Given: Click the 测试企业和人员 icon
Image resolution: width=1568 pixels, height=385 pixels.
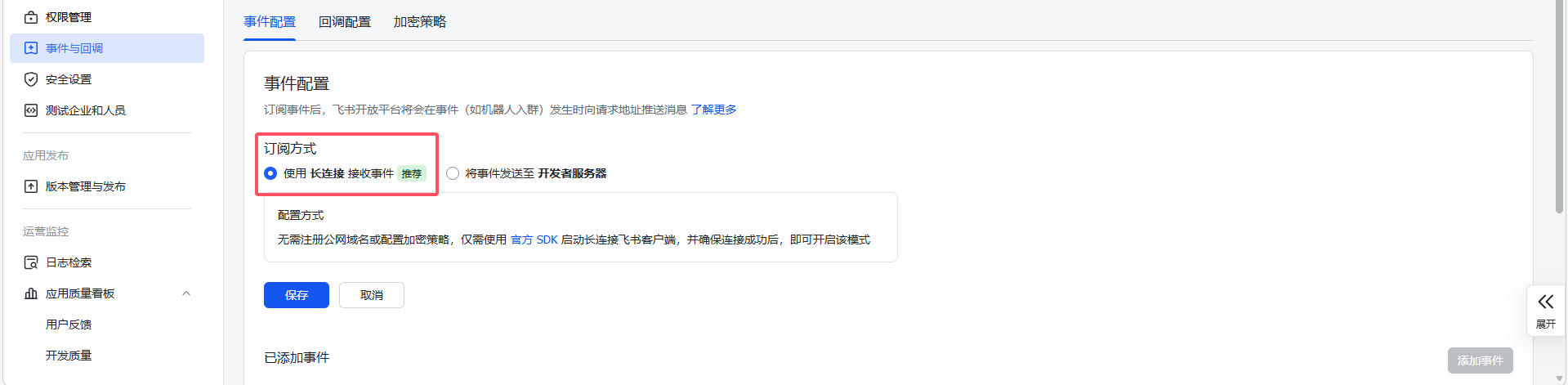Looking at the screenshot, I should click(31, 110).
